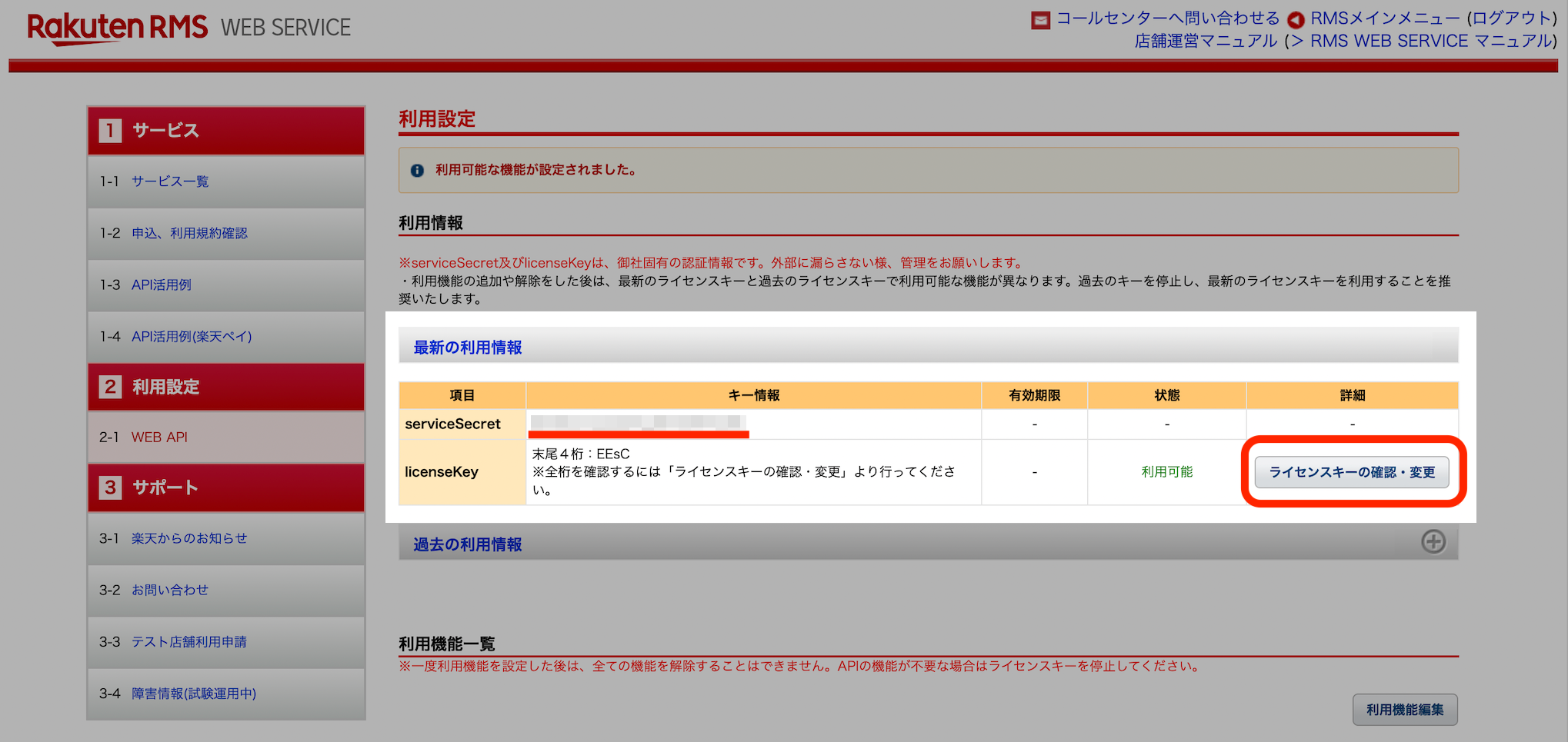Select 申込、利用規約確認 menu item
The width and height of the screenshot is (1568, 742).
click(x=189, y=233)
